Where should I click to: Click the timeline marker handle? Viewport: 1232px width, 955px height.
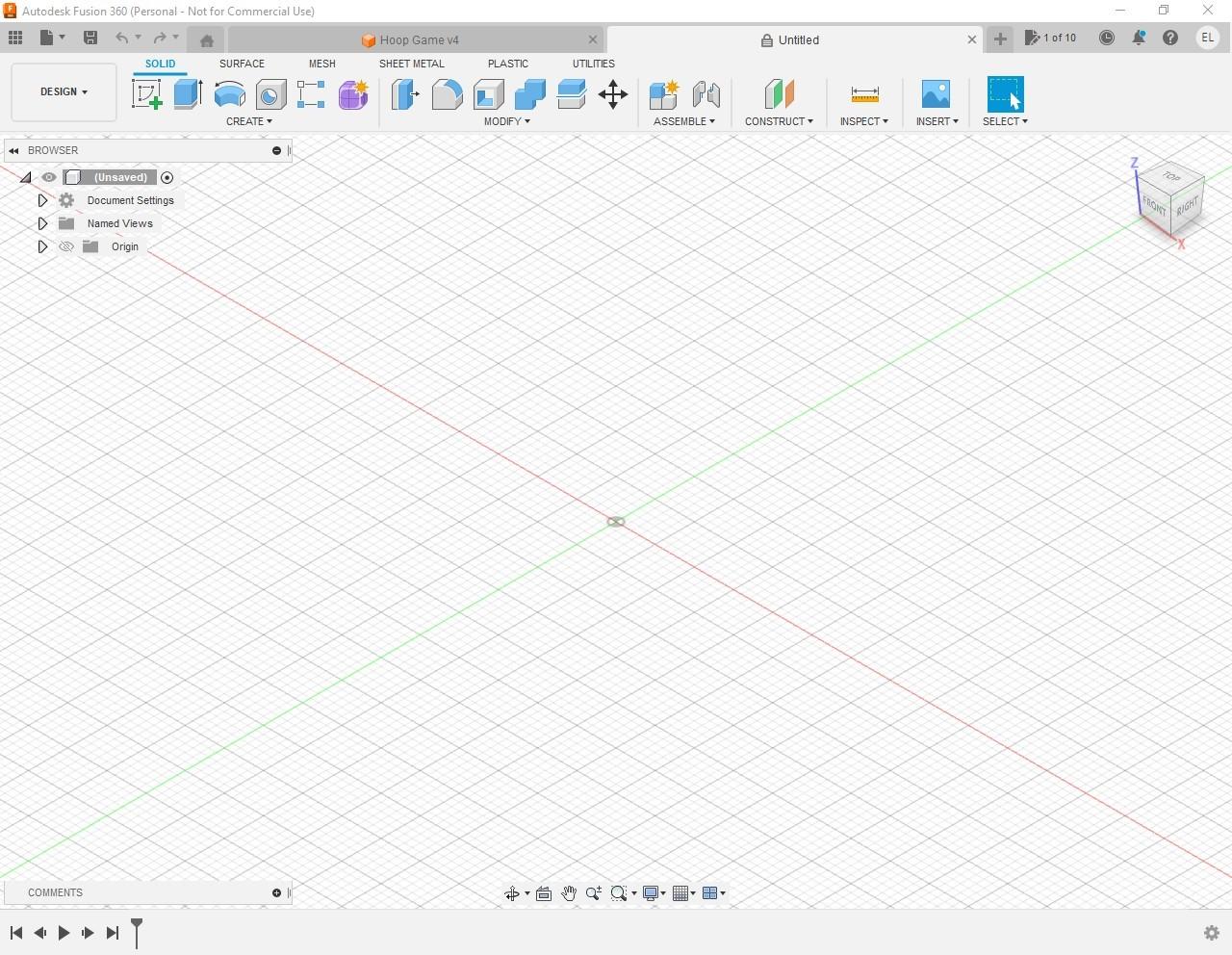coord(137,932)
